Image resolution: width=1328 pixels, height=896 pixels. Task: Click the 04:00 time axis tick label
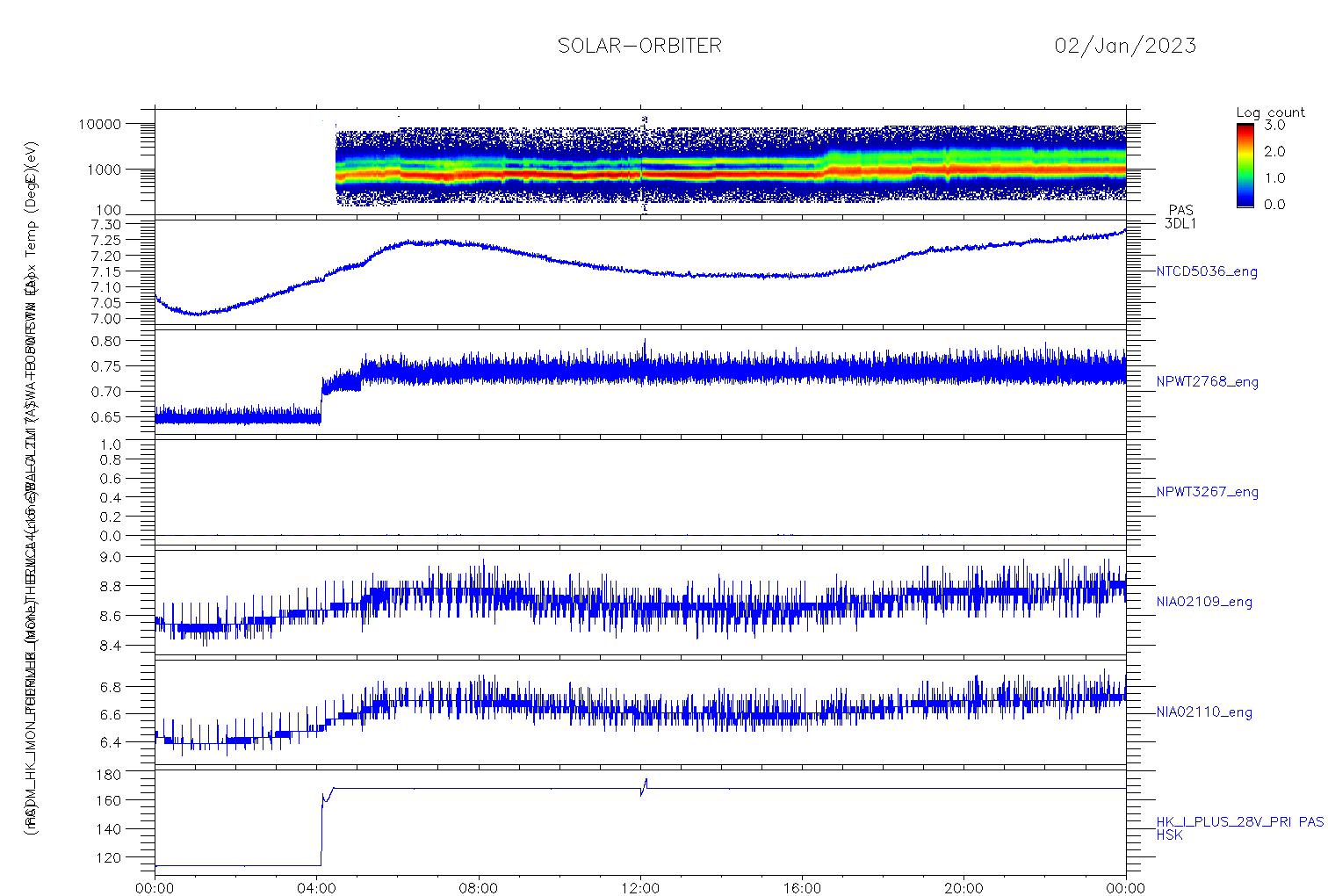click(x=317, y=888)
